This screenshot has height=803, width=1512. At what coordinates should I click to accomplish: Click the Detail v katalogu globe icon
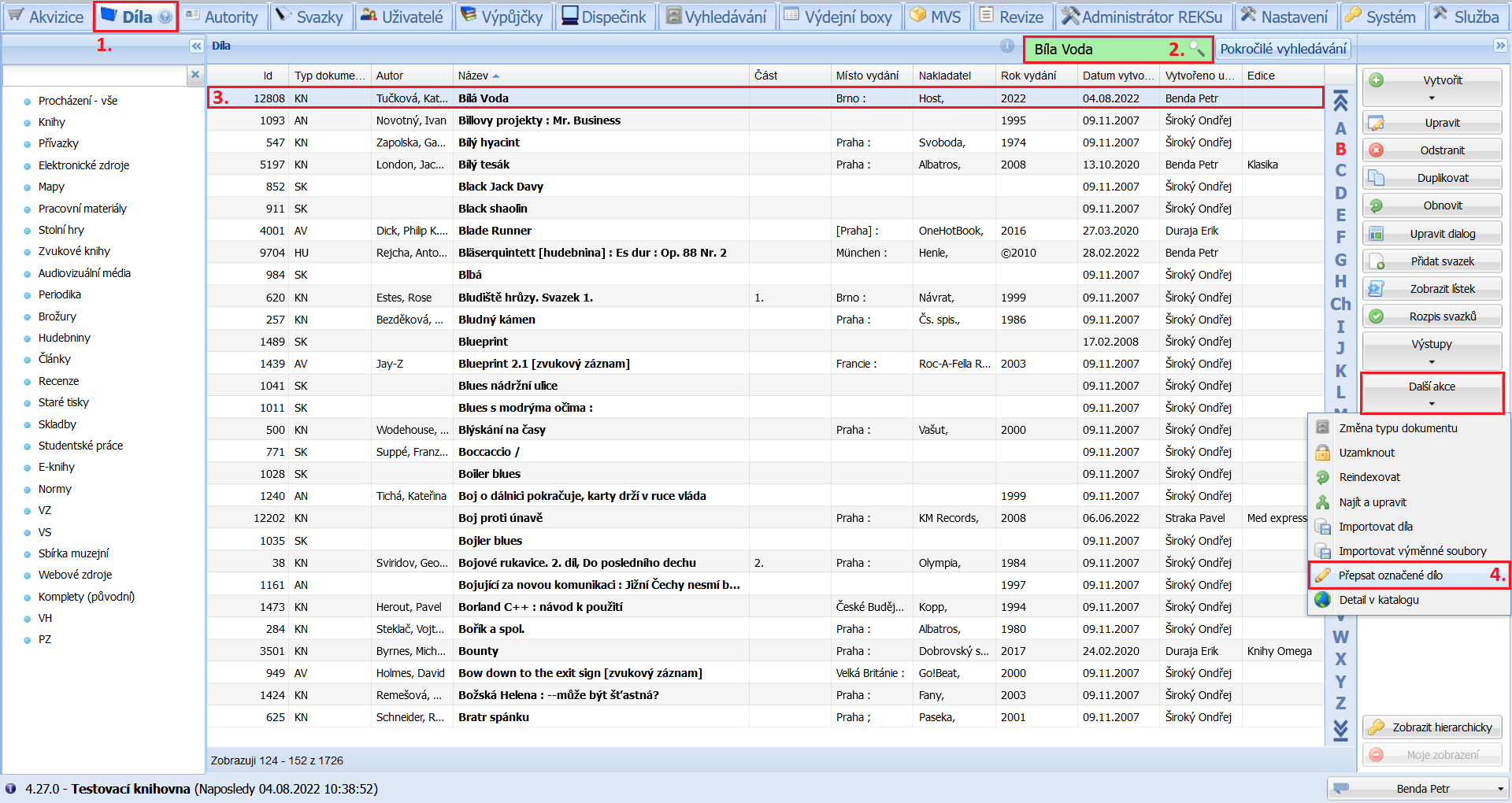[x=1323, y=600]
